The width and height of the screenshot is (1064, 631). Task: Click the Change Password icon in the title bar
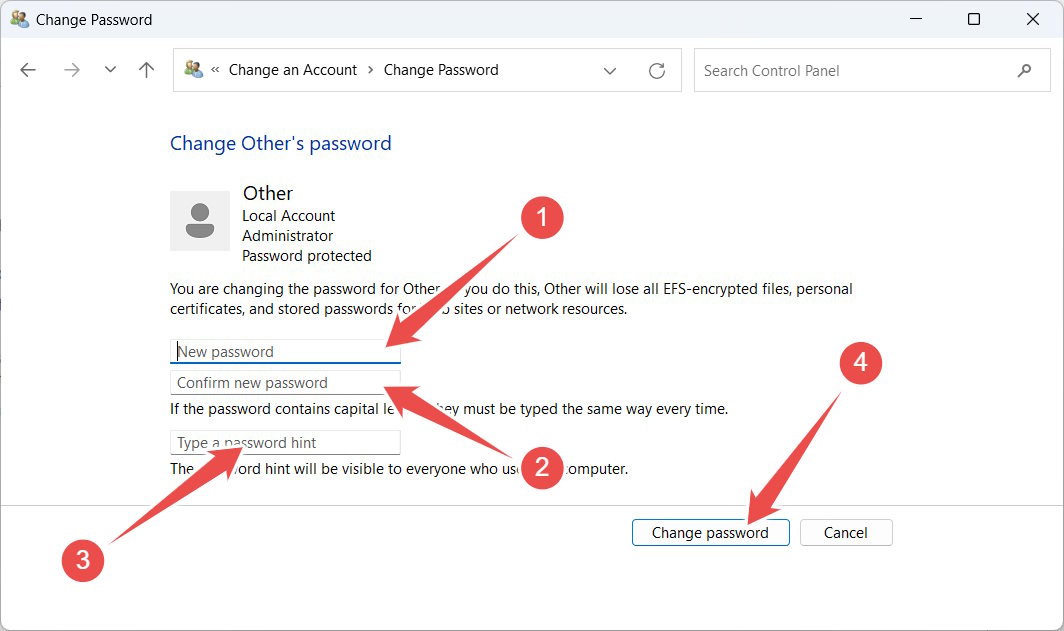pos(19,19)
